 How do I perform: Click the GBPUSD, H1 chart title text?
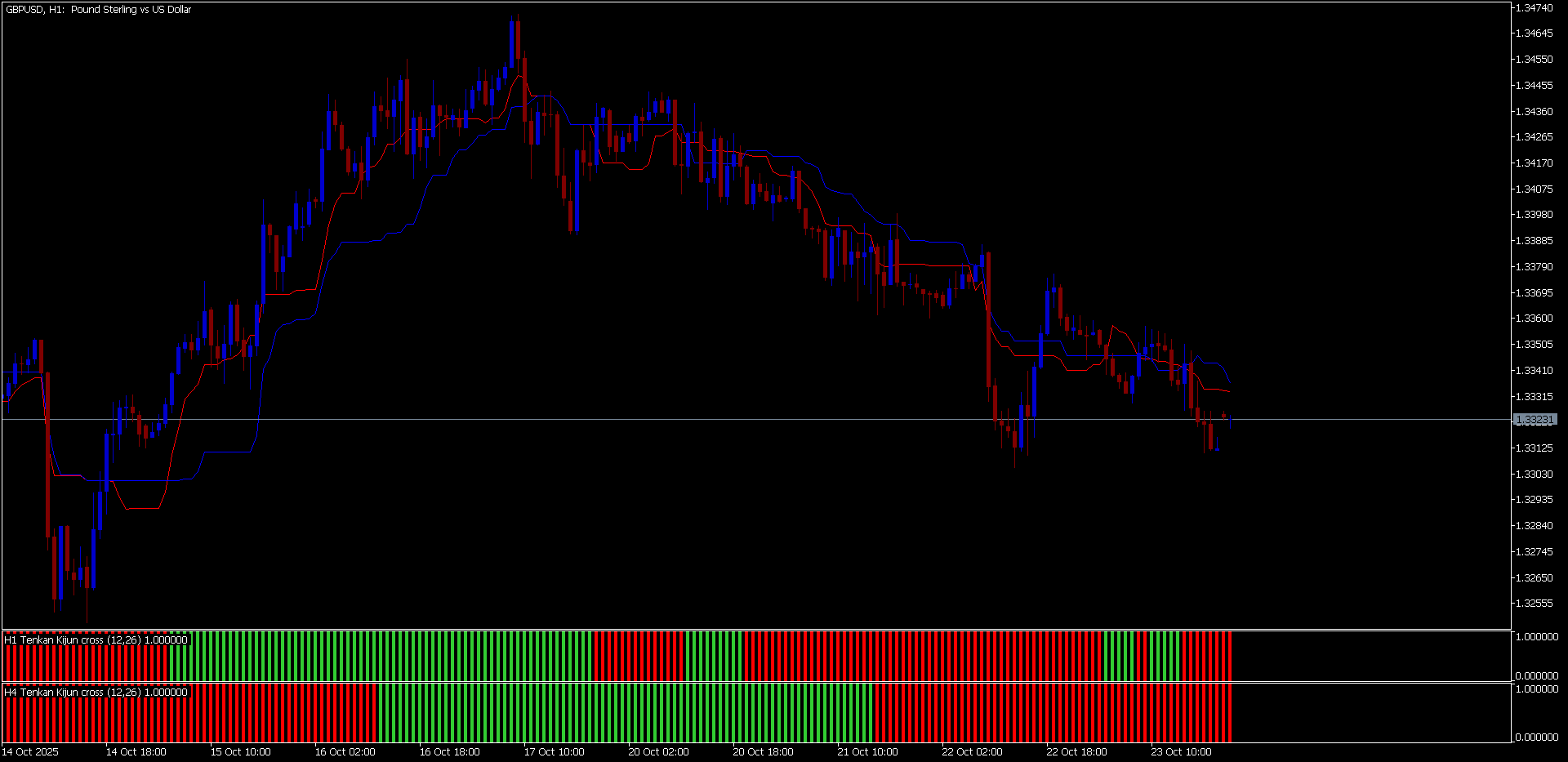99,10
